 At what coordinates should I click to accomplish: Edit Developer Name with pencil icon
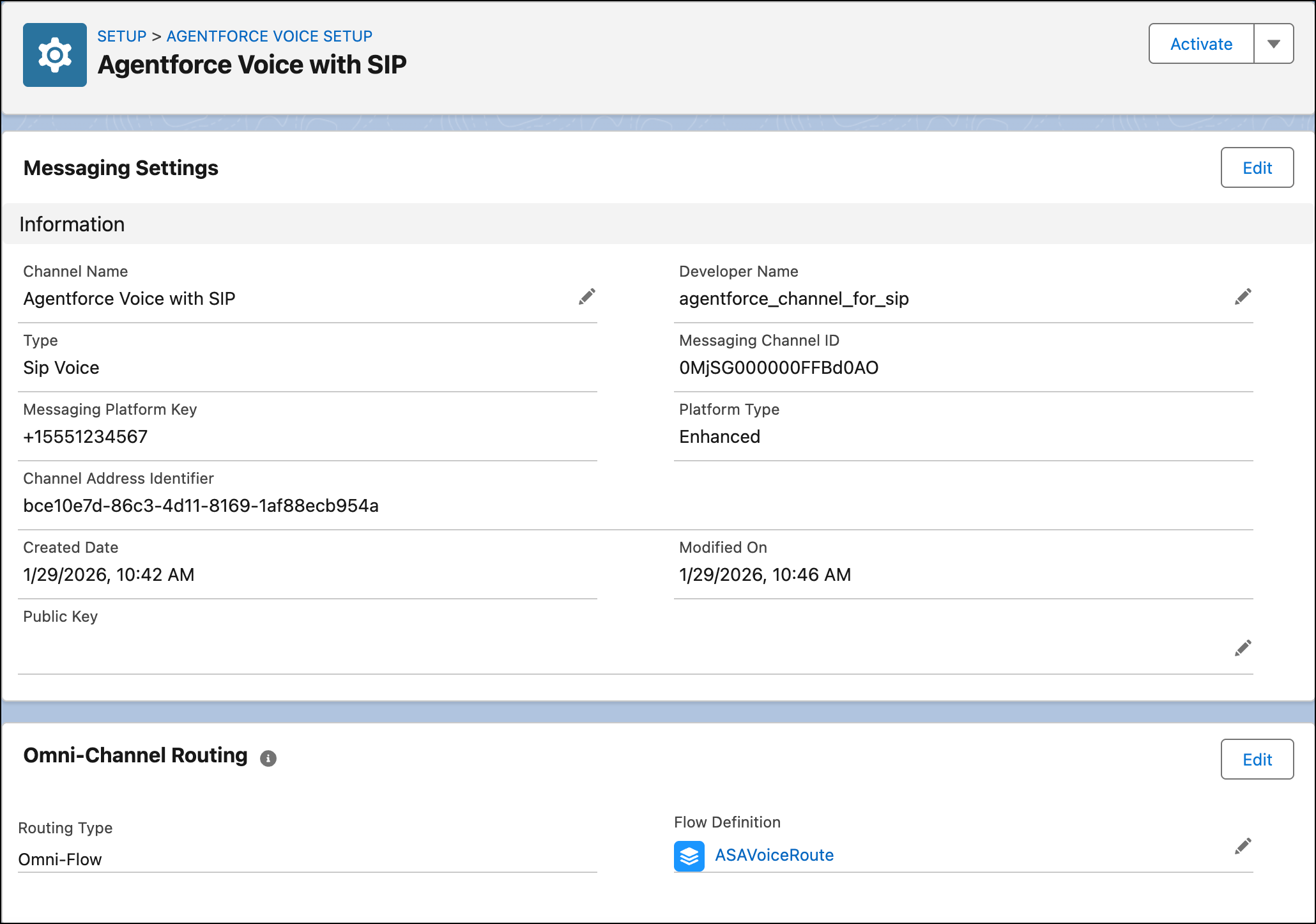click(x=1243, y=296)
